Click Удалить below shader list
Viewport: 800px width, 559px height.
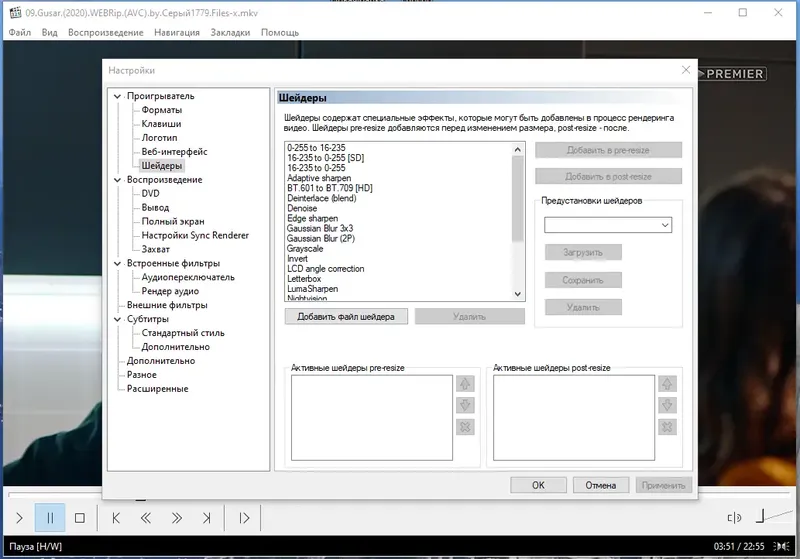tap(469, 316)
